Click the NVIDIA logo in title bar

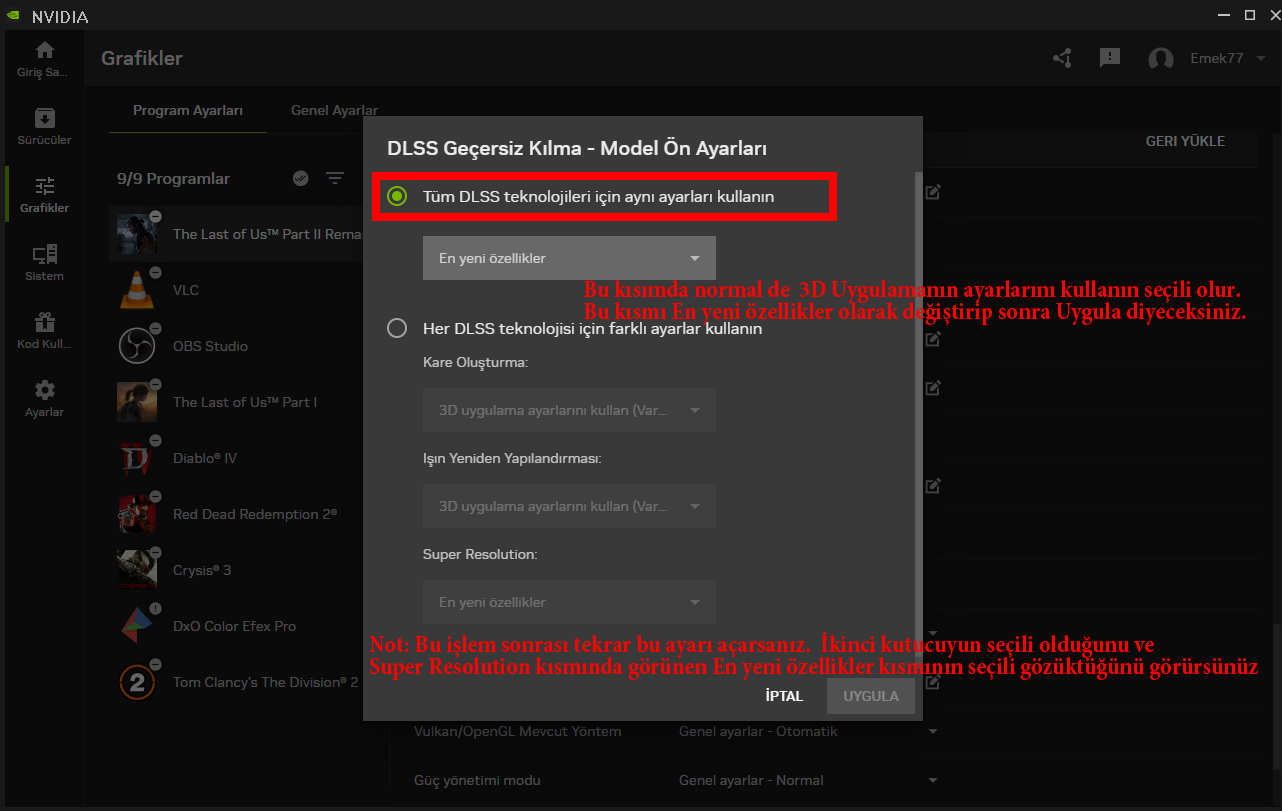[15, 16]
